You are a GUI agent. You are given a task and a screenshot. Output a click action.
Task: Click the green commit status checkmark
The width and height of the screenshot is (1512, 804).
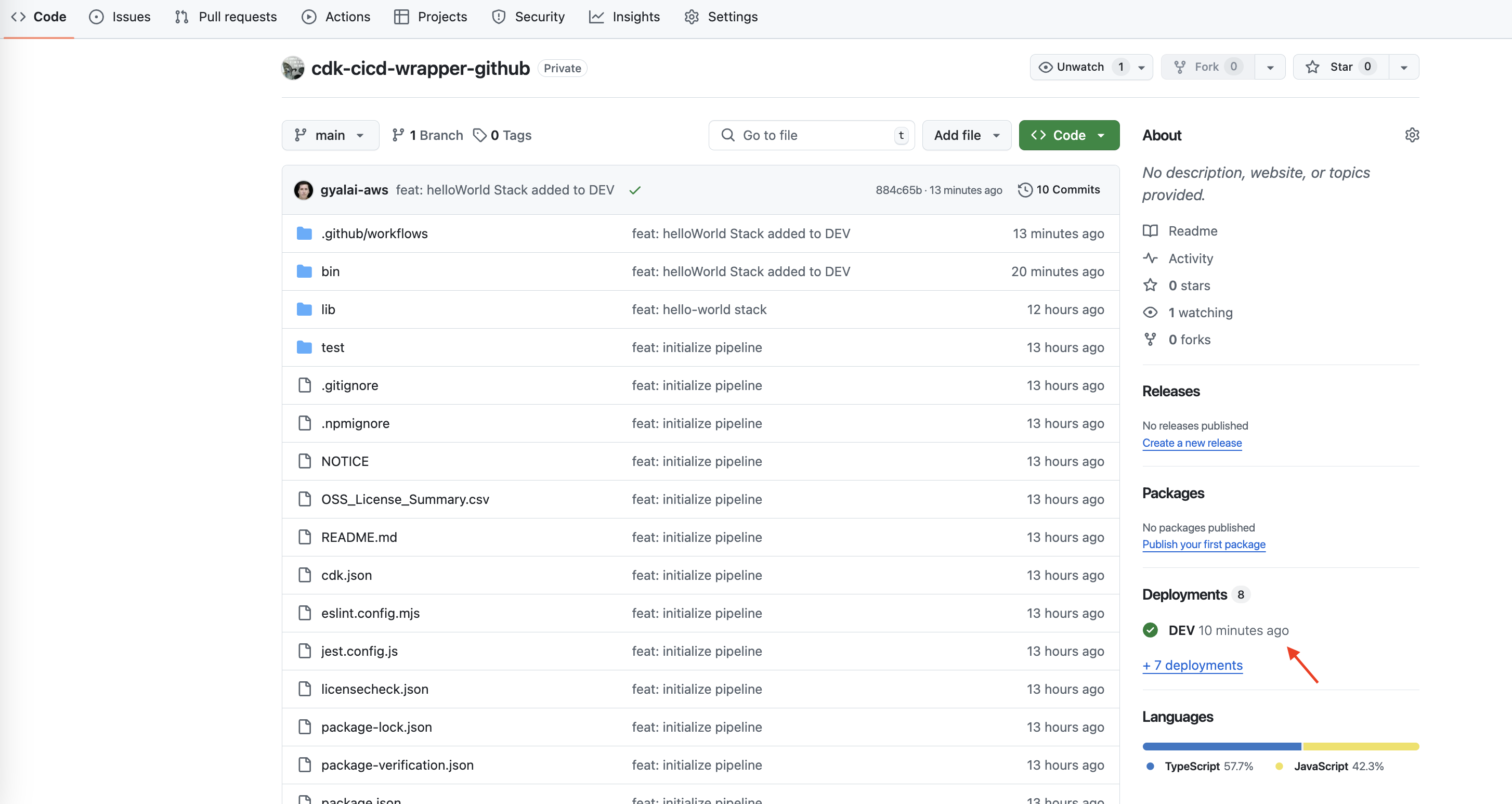click(634, 190)
